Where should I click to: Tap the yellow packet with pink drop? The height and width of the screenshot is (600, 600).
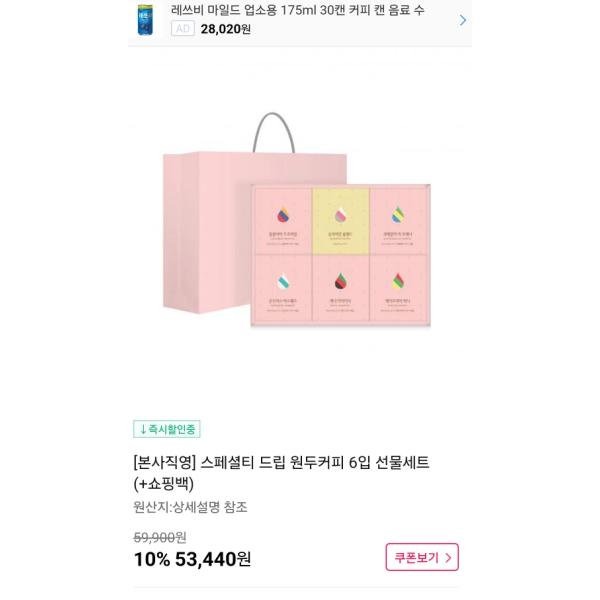(x=341, y=221)
